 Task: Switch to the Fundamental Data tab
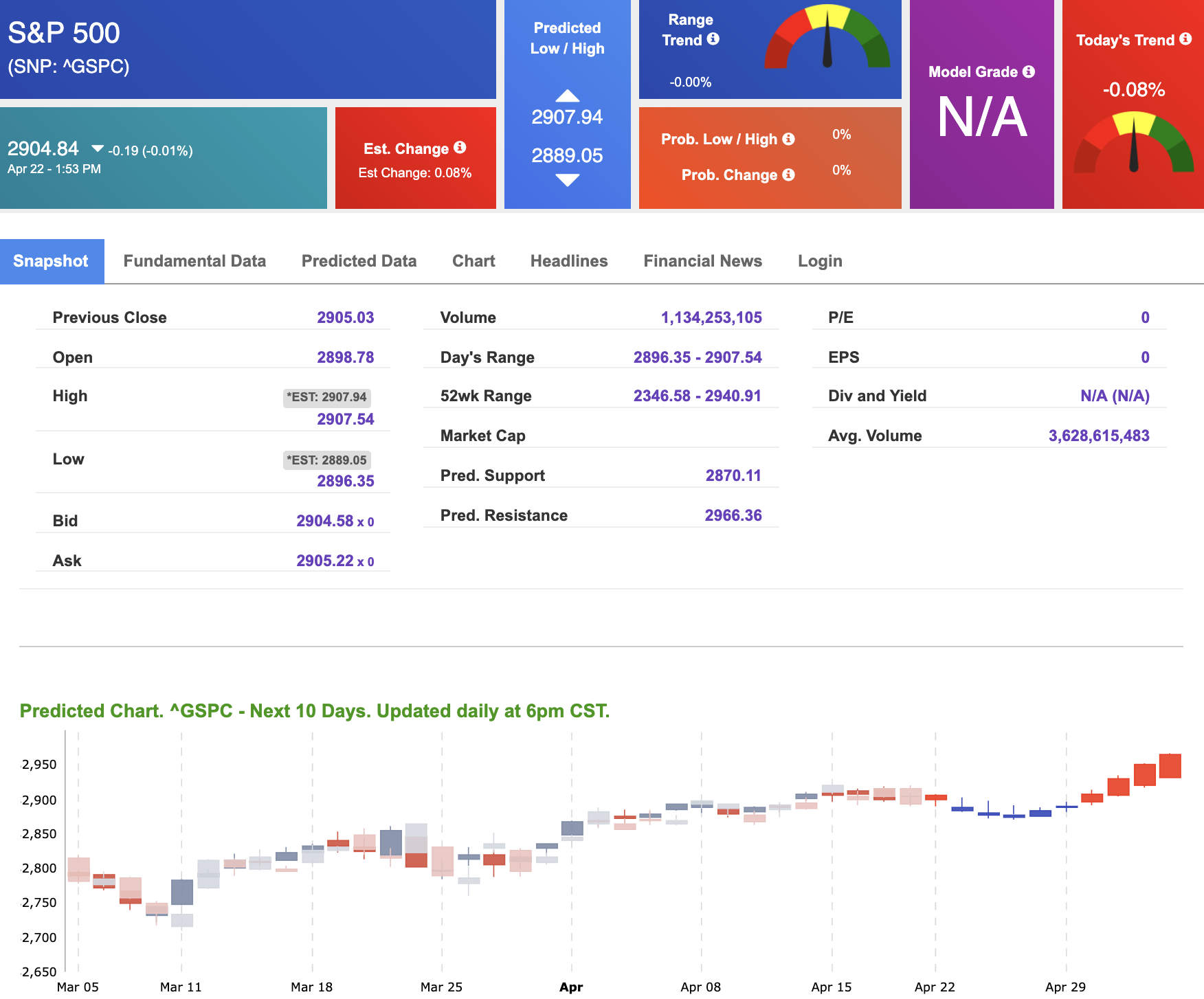(x=194, y=261)
